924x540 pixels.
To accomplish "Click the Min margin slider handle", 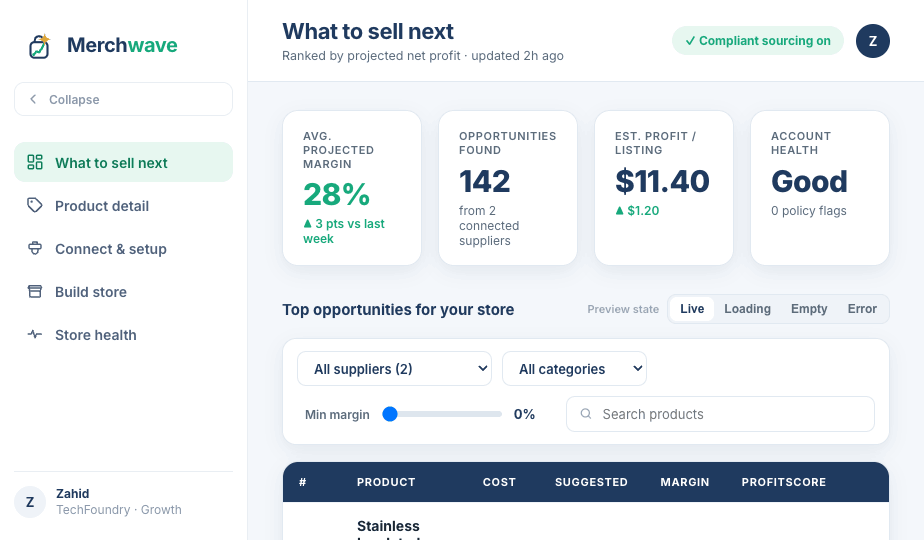I will click(x=390, y=414).
